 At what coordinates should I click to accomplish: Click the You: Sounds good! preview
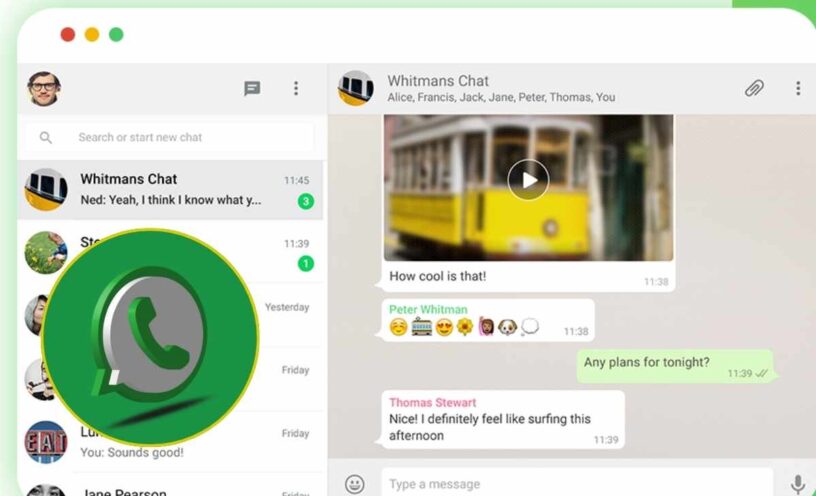[132, 452]
